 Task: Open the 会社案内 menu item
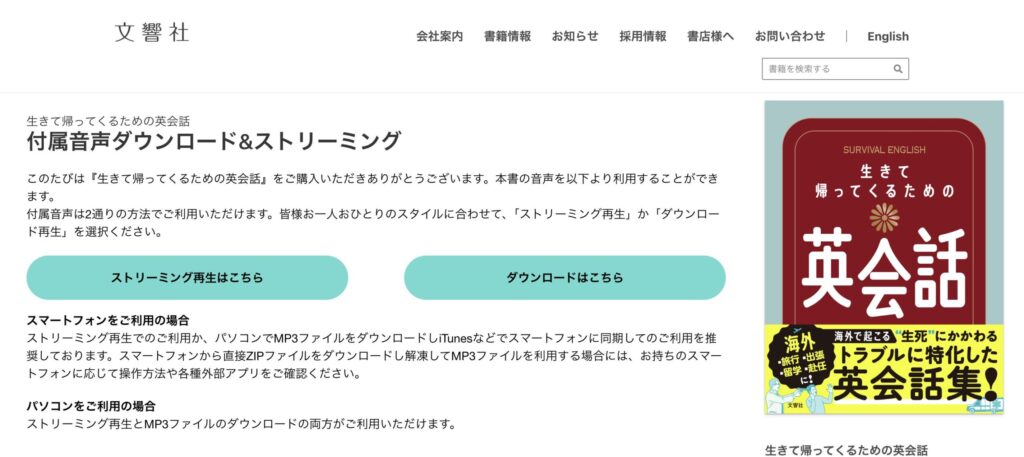[440, 37]
